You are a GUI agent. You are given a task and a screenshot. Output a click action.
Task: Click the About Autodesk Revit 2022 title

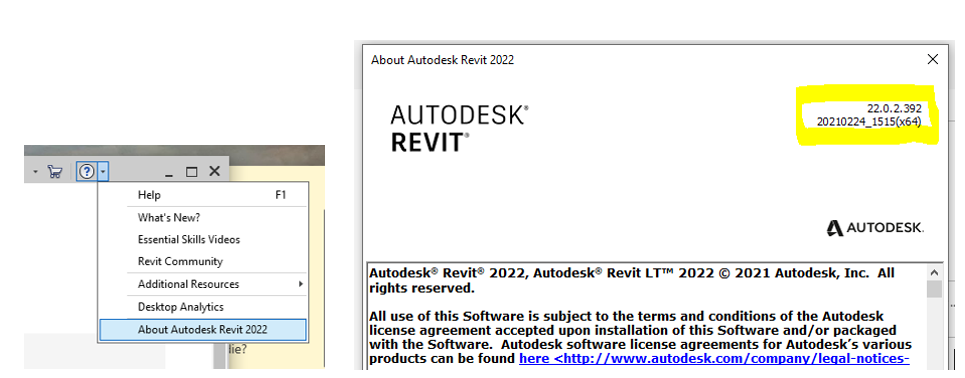click(x=442, y=60)
